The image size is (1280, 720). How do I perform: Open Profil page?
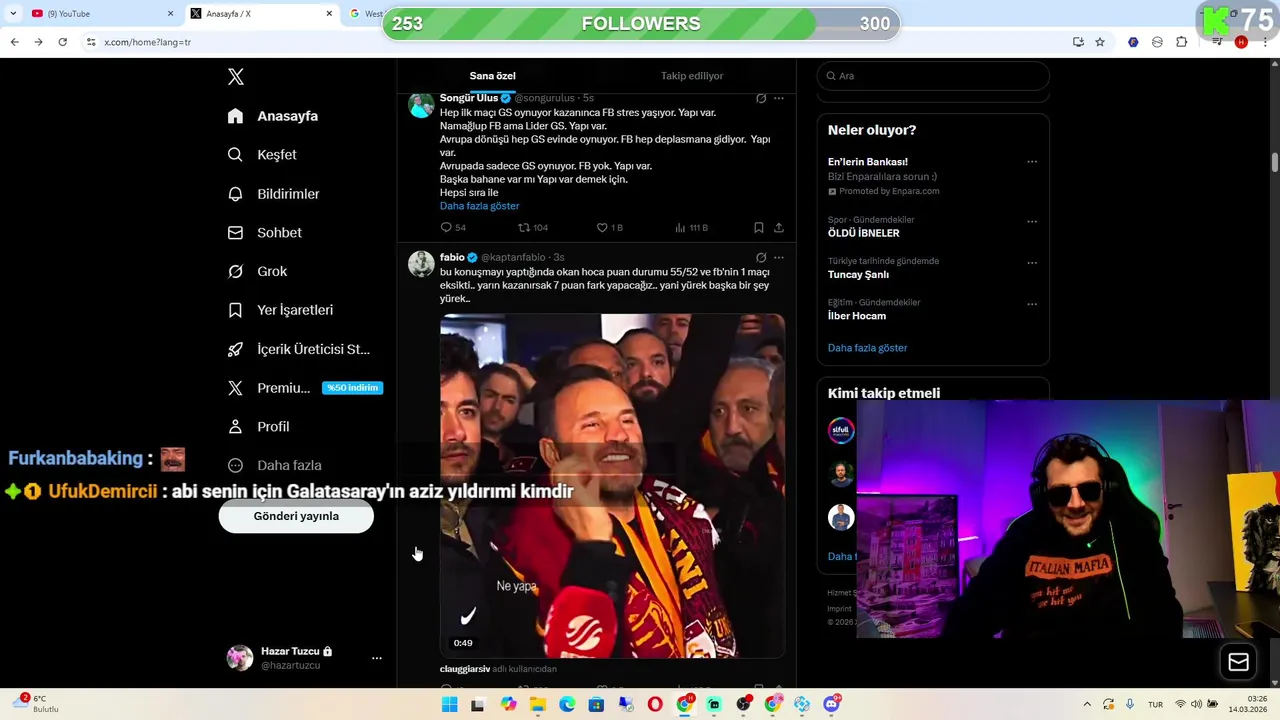pyautogui.click(x=258, y=427)
